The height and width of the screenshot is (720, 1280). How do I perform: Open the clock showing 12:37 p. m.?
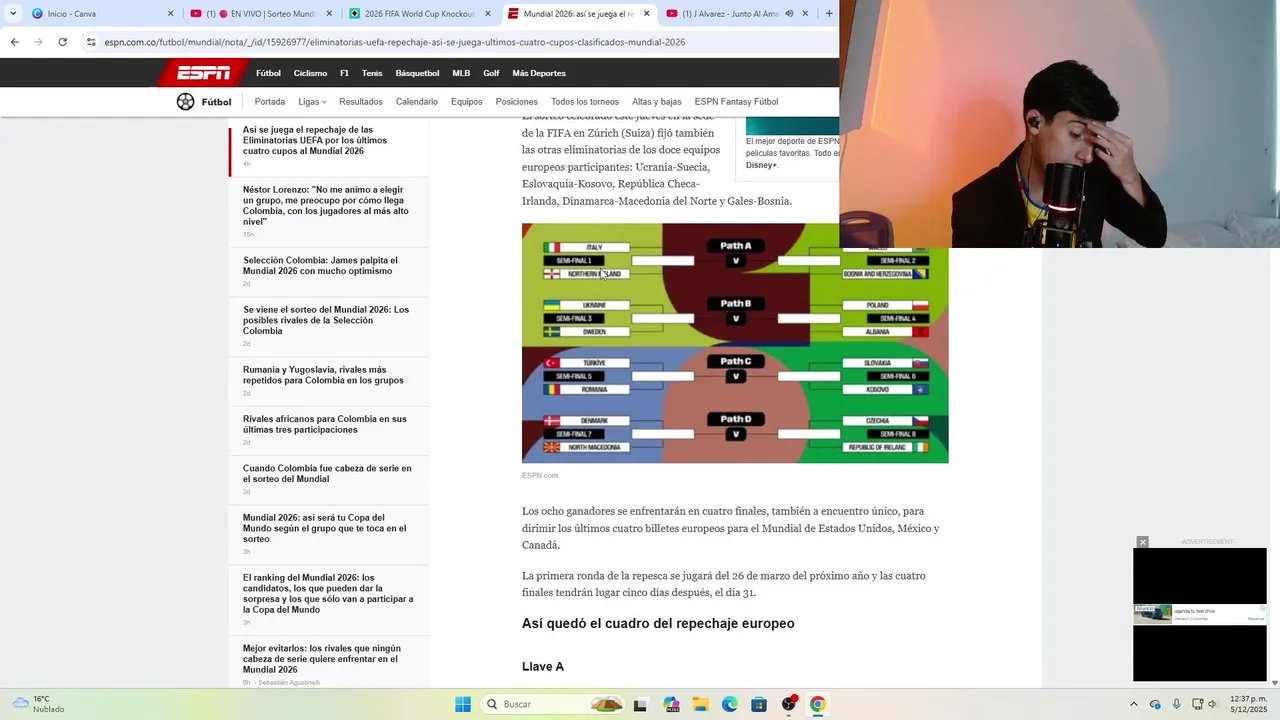[x=1248, y=704]
